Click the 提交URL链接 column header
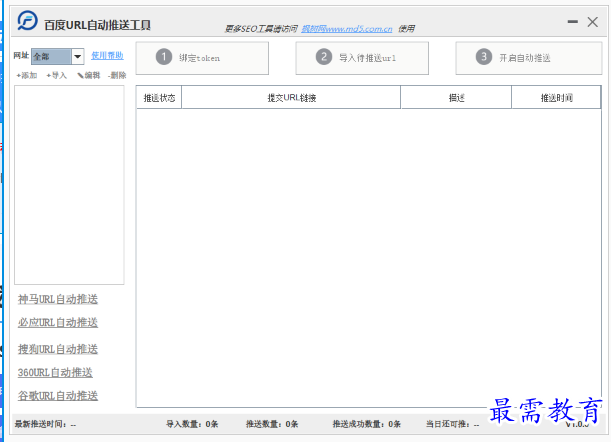 click(291, 98)
